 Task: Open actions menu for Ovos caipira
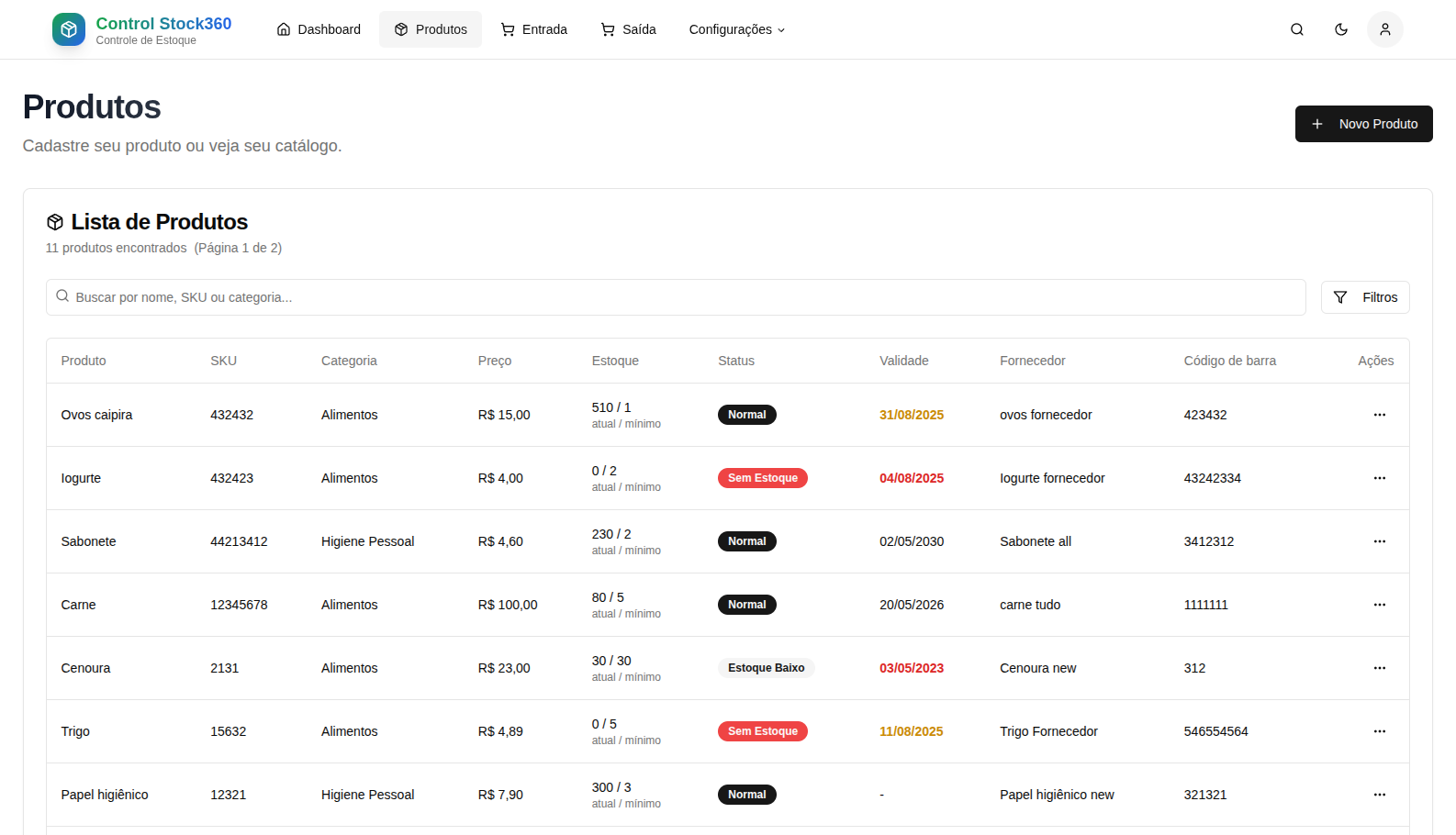click(x=1379, y=415)
